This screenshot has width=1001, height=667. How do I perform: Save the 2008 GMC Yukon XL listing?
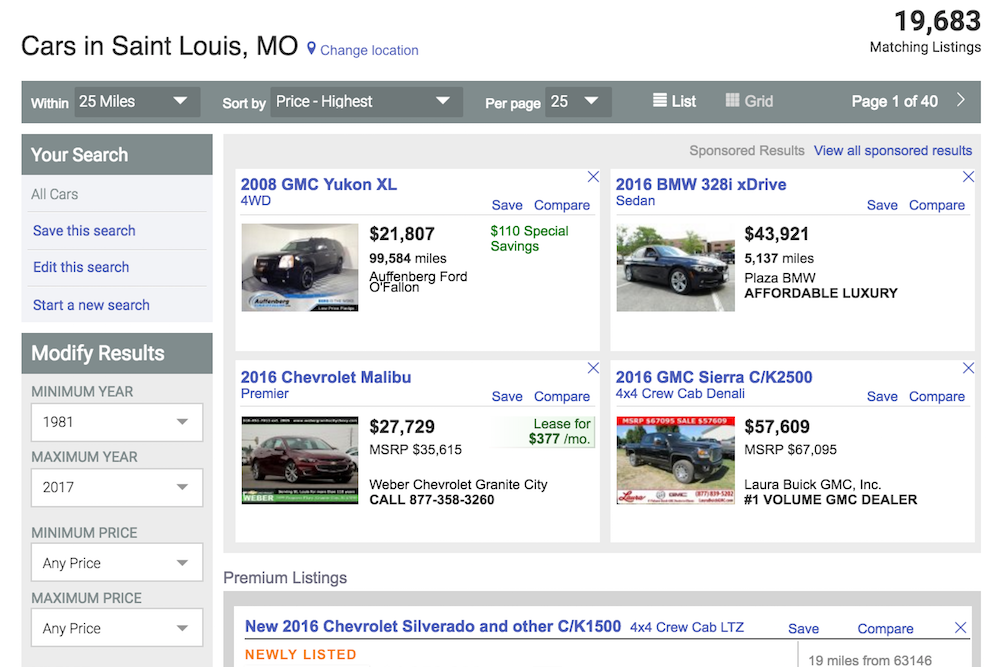pos(507,205)
